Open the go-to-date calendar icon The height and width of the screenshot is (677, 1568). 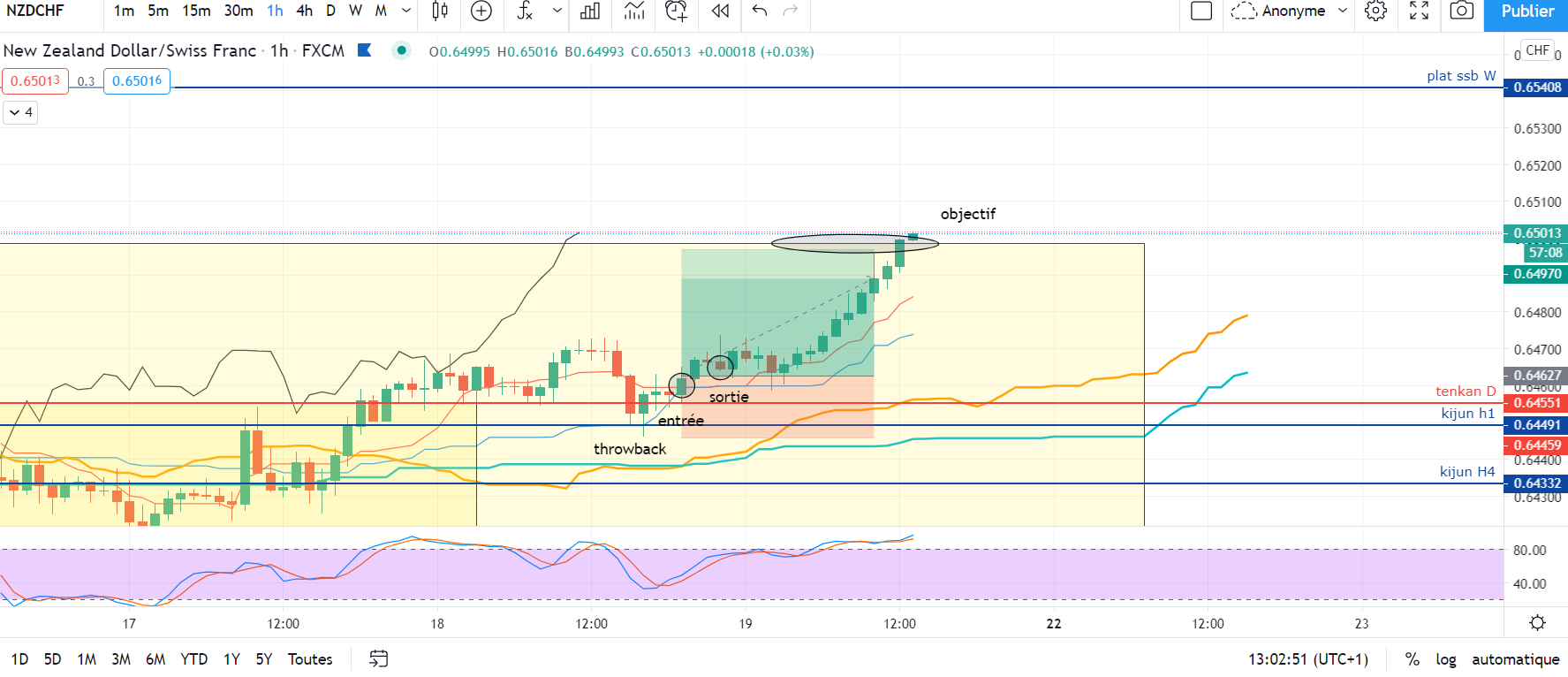(x=379, y=659)
